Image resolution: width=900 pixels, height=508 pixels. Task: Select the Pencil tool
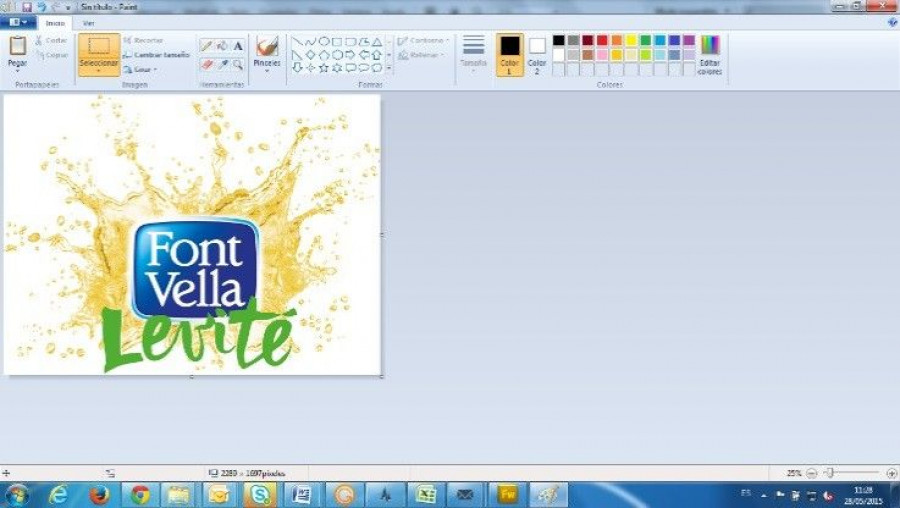[207, 46]
